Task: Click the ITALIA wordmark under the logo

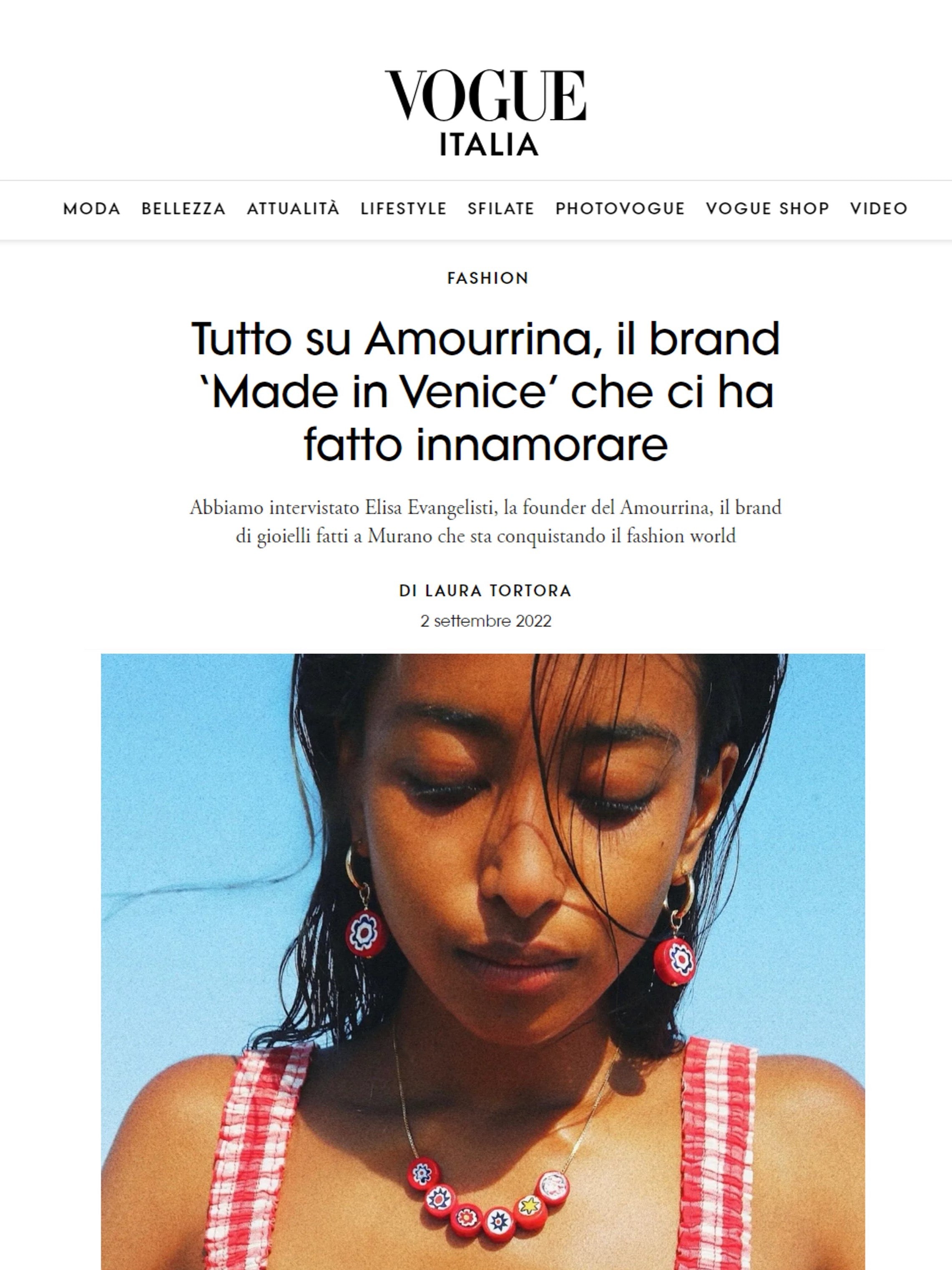Action: pyautogui.click(x=489, y=145)
